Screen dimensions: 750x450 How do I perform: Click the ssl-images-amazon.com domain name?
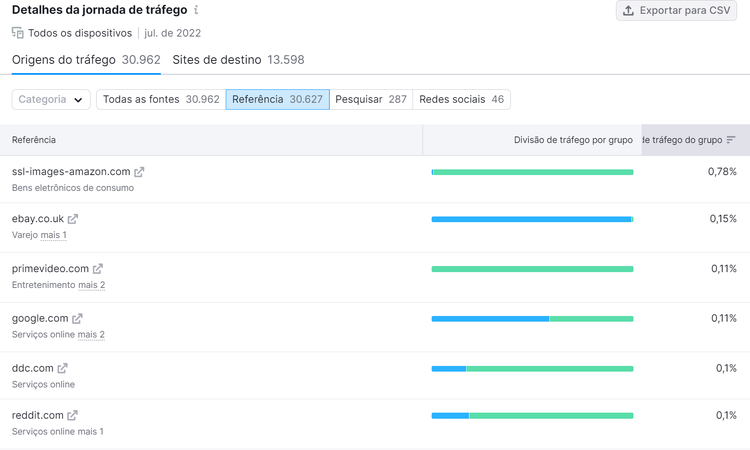click(71, 172)
